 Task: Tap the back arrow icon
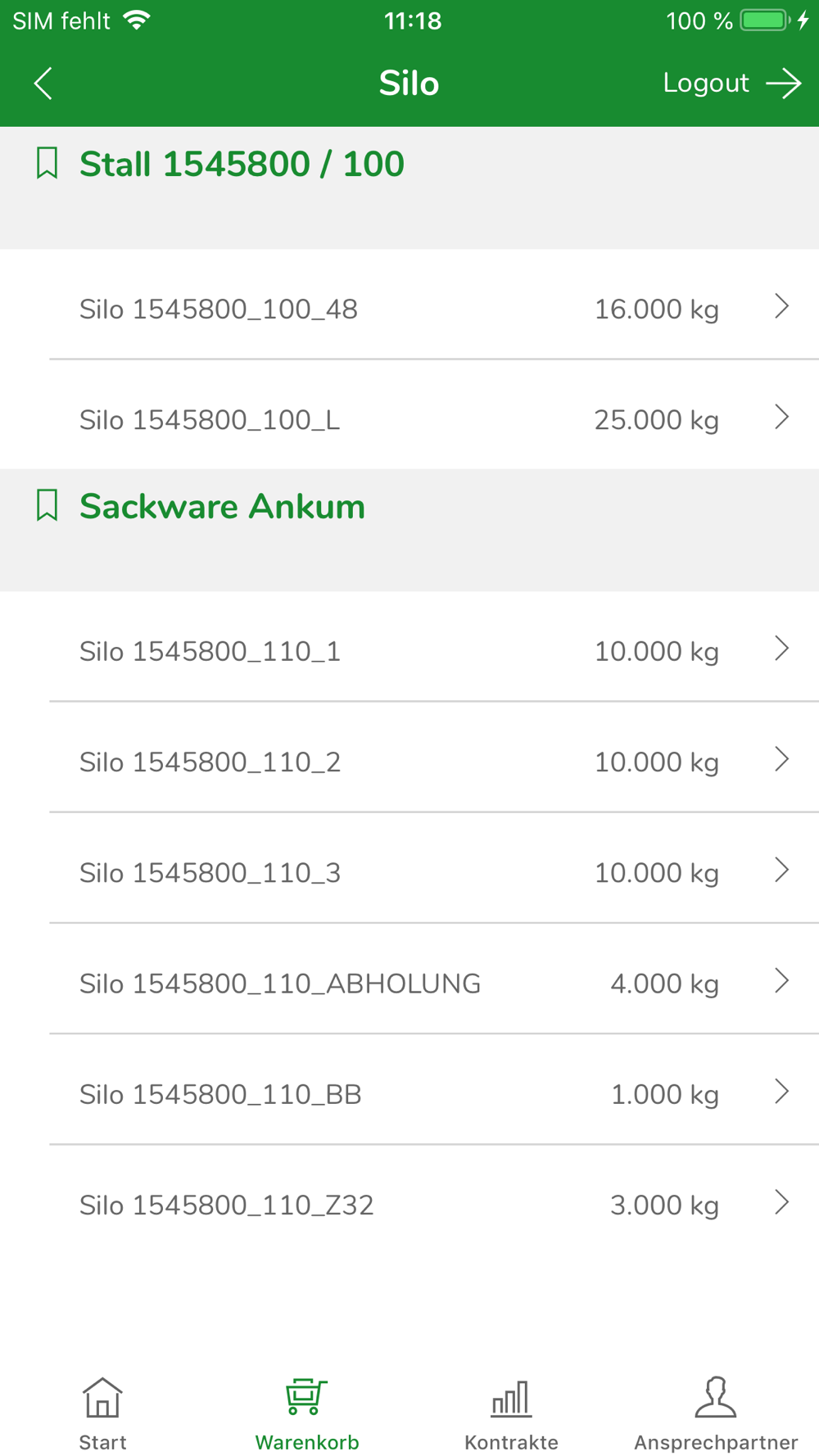pos(43,84)
